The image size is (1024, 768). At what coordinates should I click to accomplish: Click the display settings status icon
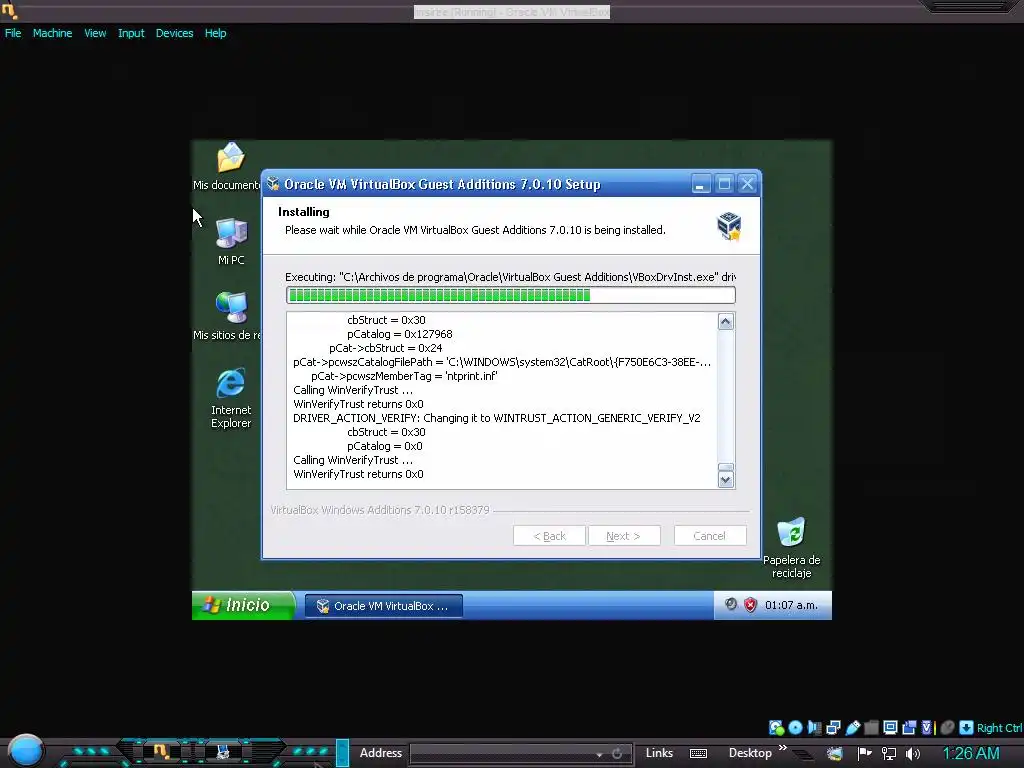coord(890,728)
